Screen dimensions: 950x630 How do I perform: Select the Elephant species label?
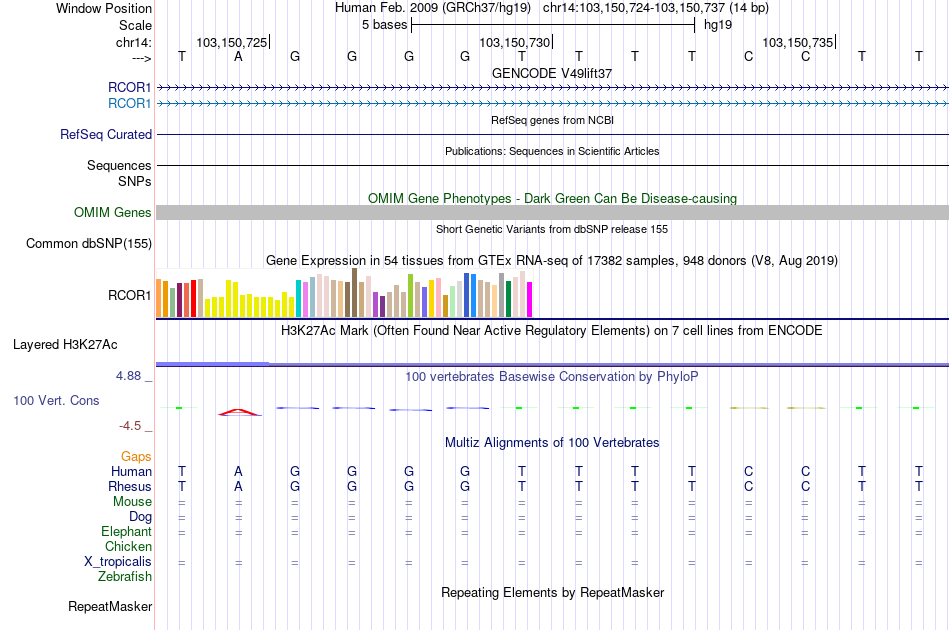(x=126, y=531)
